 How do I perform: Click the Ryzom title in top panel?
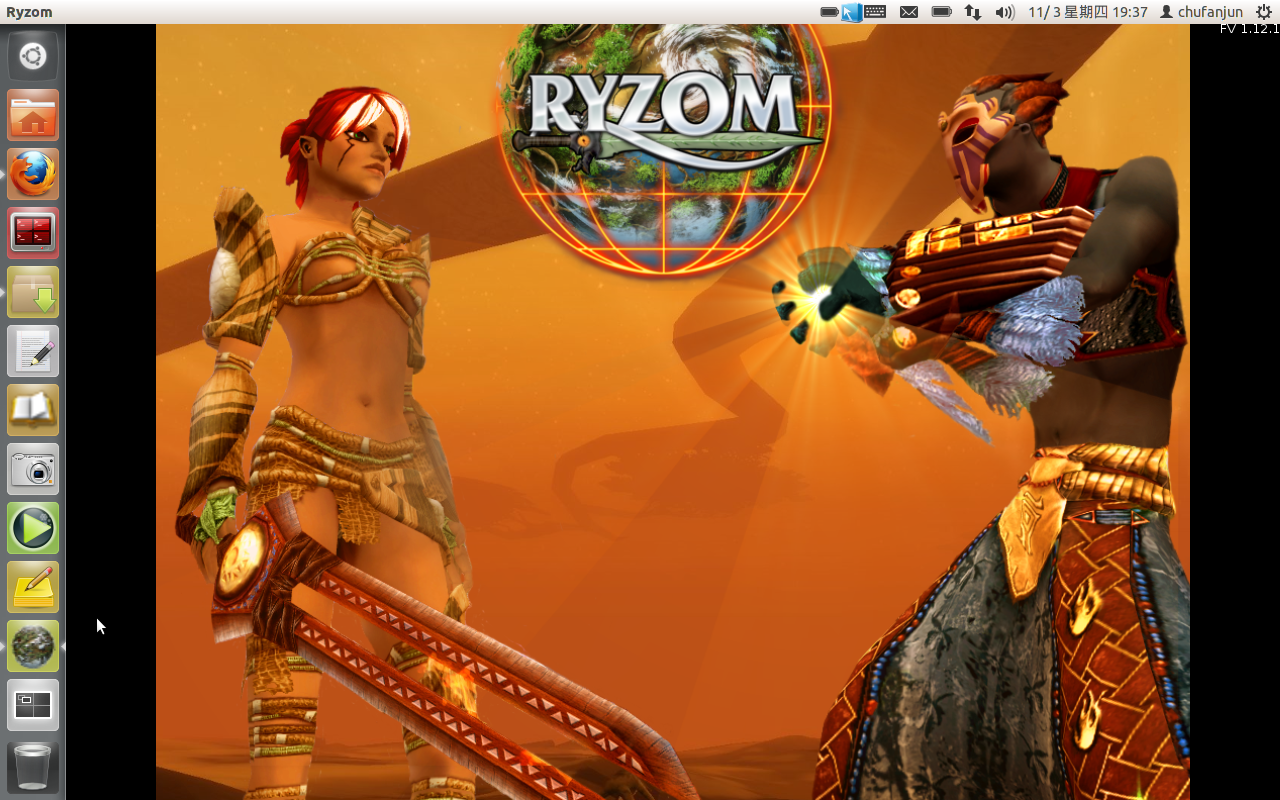(29, 12)
